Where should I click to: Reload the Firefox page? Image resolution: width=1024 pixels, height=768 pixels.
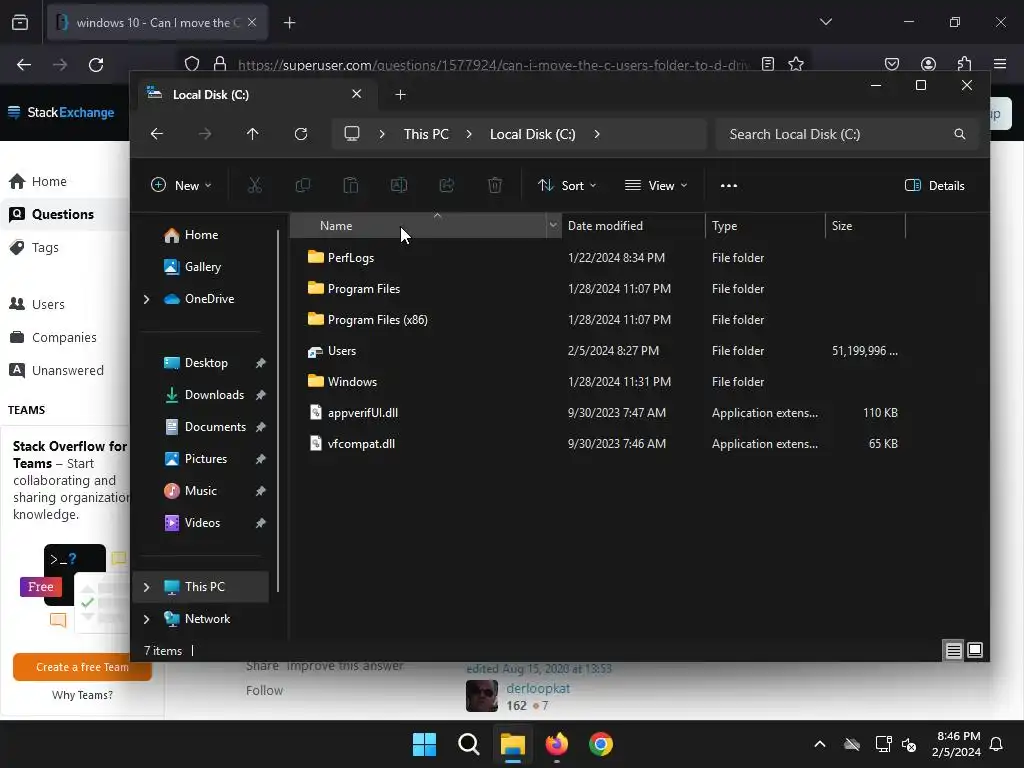96,64
